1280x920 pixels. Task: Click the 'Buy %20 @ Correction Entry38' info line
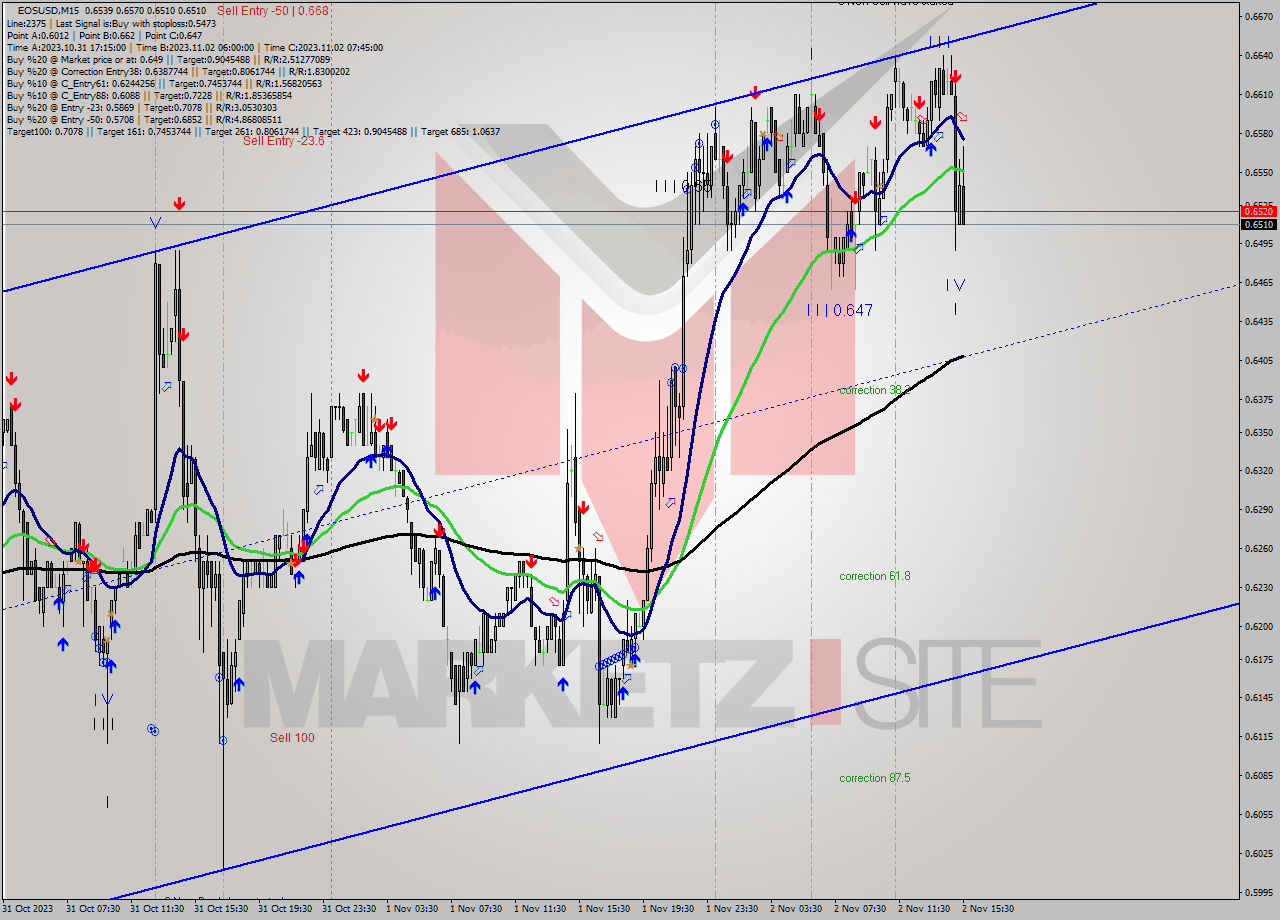click(178, 71)
